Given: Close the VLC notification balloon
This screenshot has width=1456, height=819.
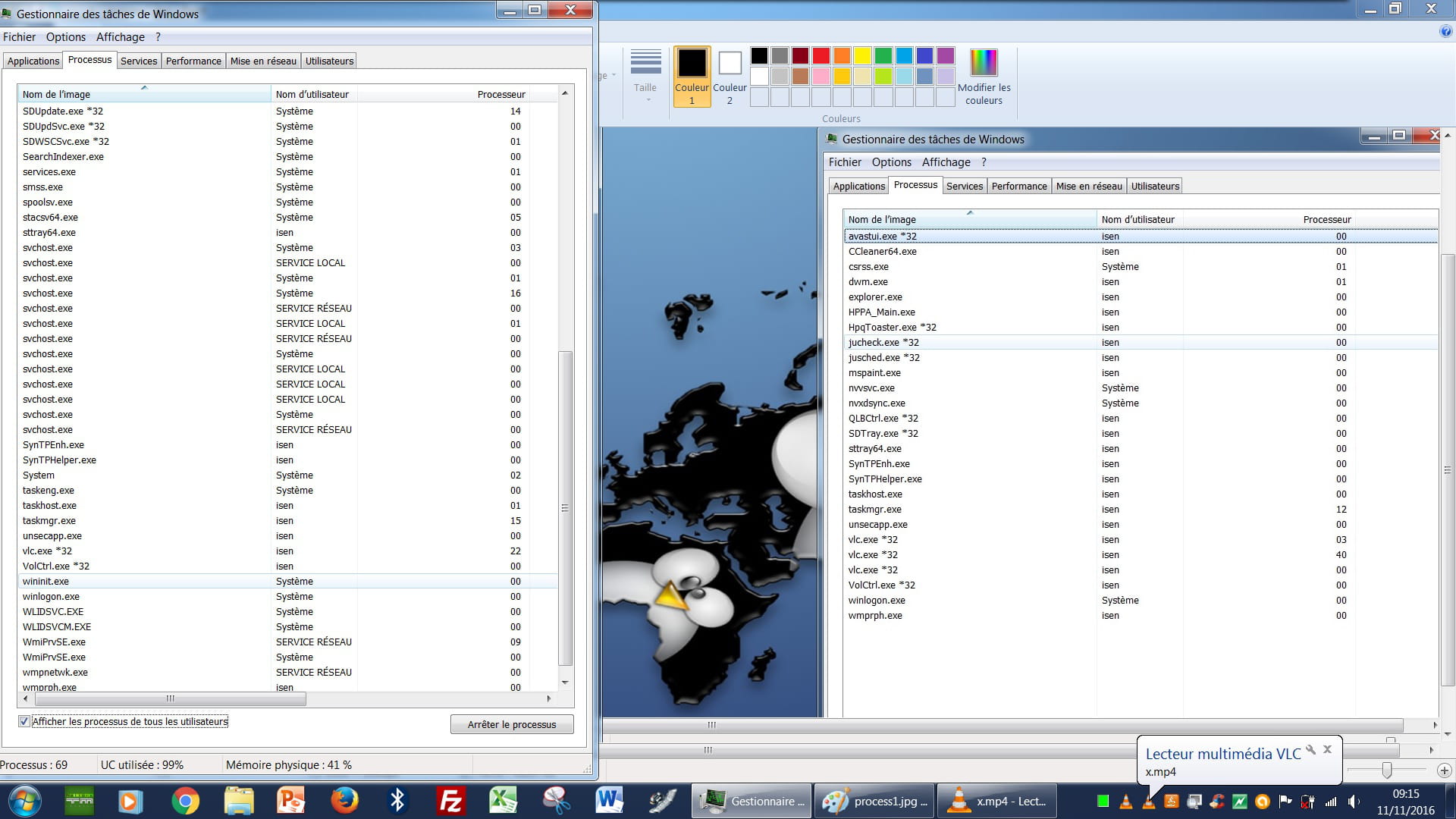Looking at the screenshot, I should (1327, 749).
